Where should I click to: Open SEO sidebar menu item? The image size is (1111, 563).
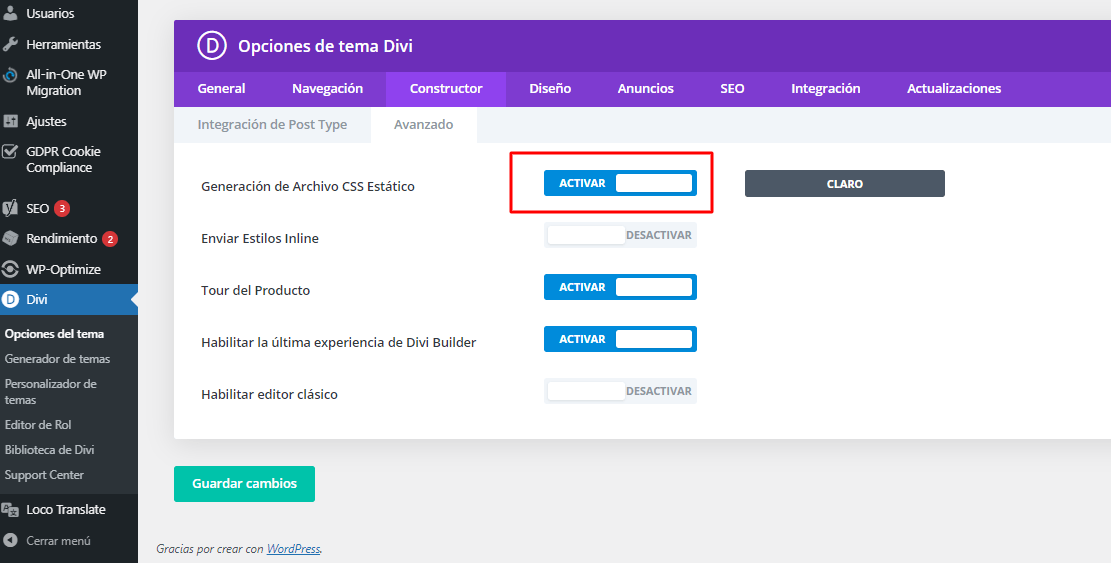coord(69,208)
